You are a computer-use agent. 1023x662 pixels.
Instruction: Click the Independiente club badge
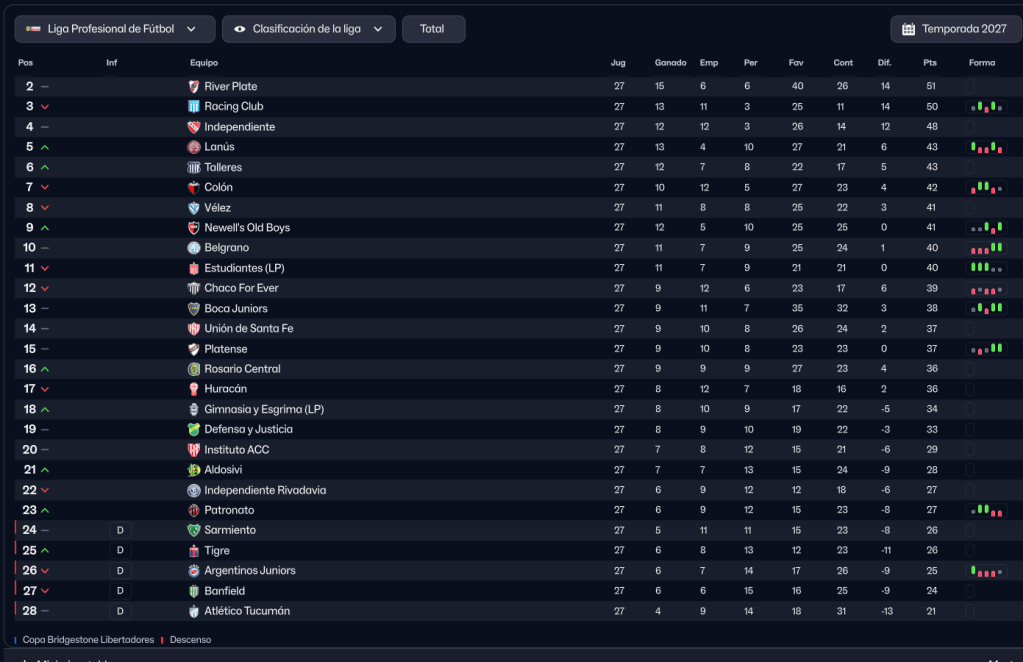pos(194,127)
